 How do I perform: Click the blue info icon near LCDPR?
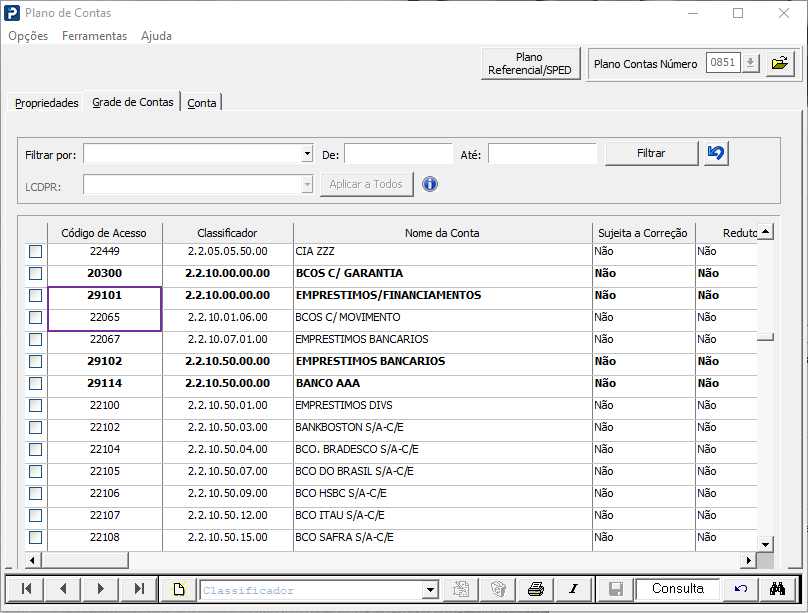430,184
